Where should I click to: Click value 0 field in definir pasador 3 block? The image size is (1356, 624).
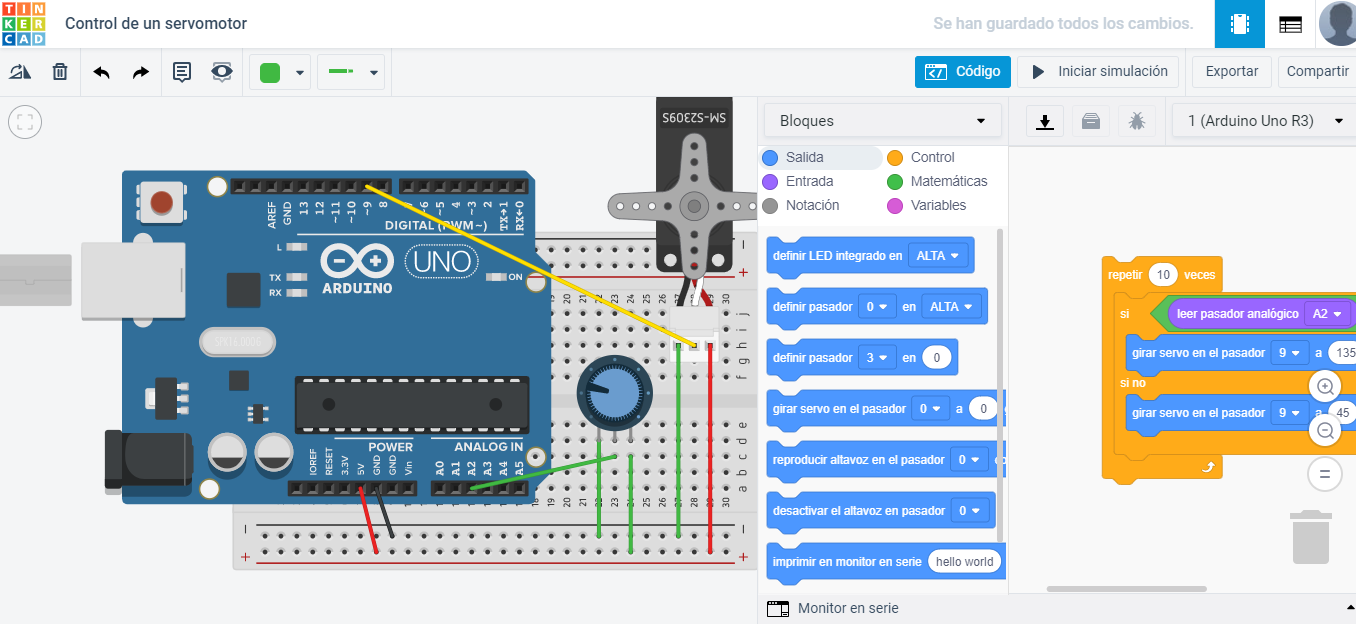pyautogui.click(x=937, y=358)
